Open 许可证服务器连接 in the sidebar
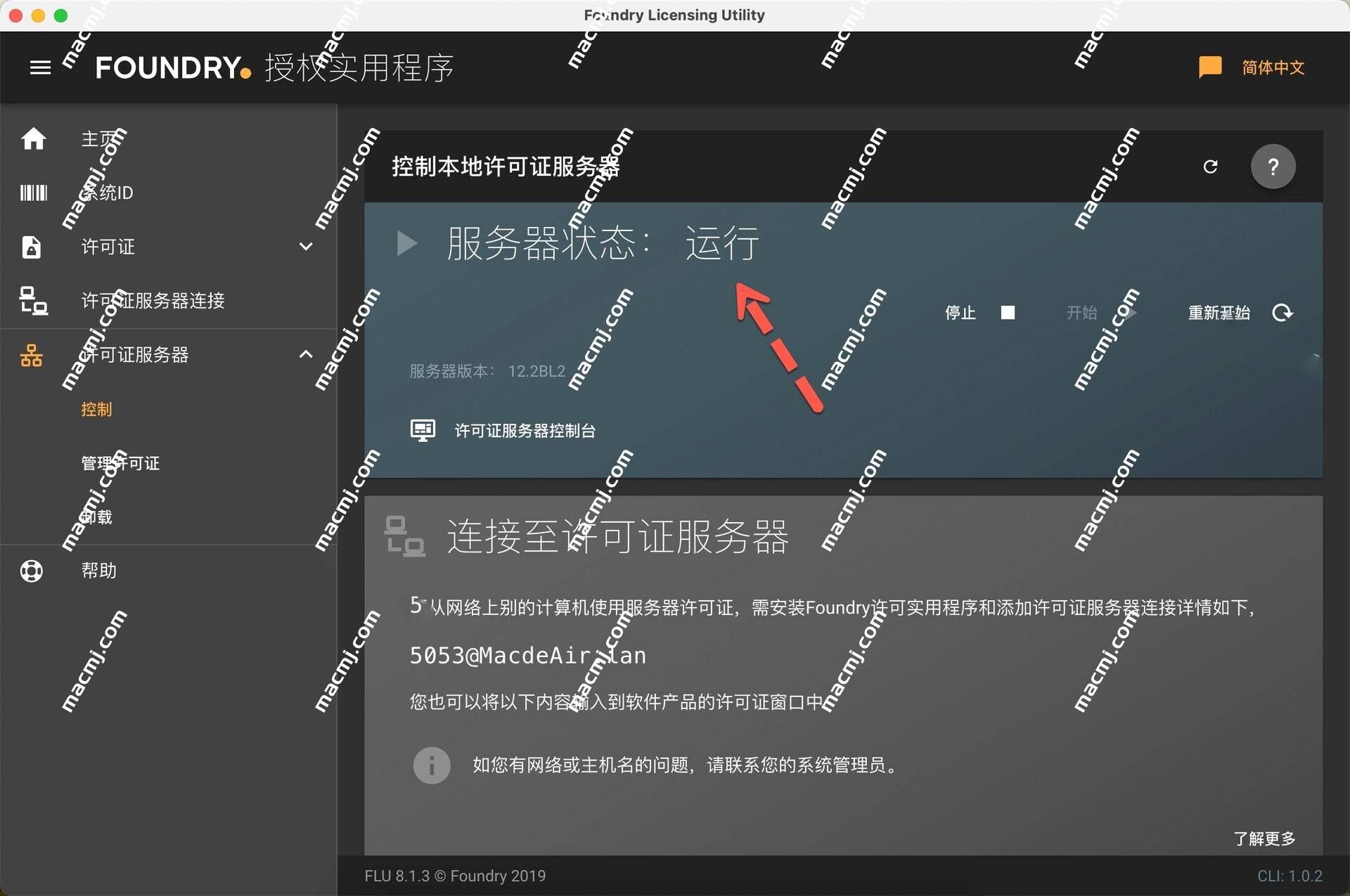The height and width of the screenshot is (896, 1350). [153, 301]
